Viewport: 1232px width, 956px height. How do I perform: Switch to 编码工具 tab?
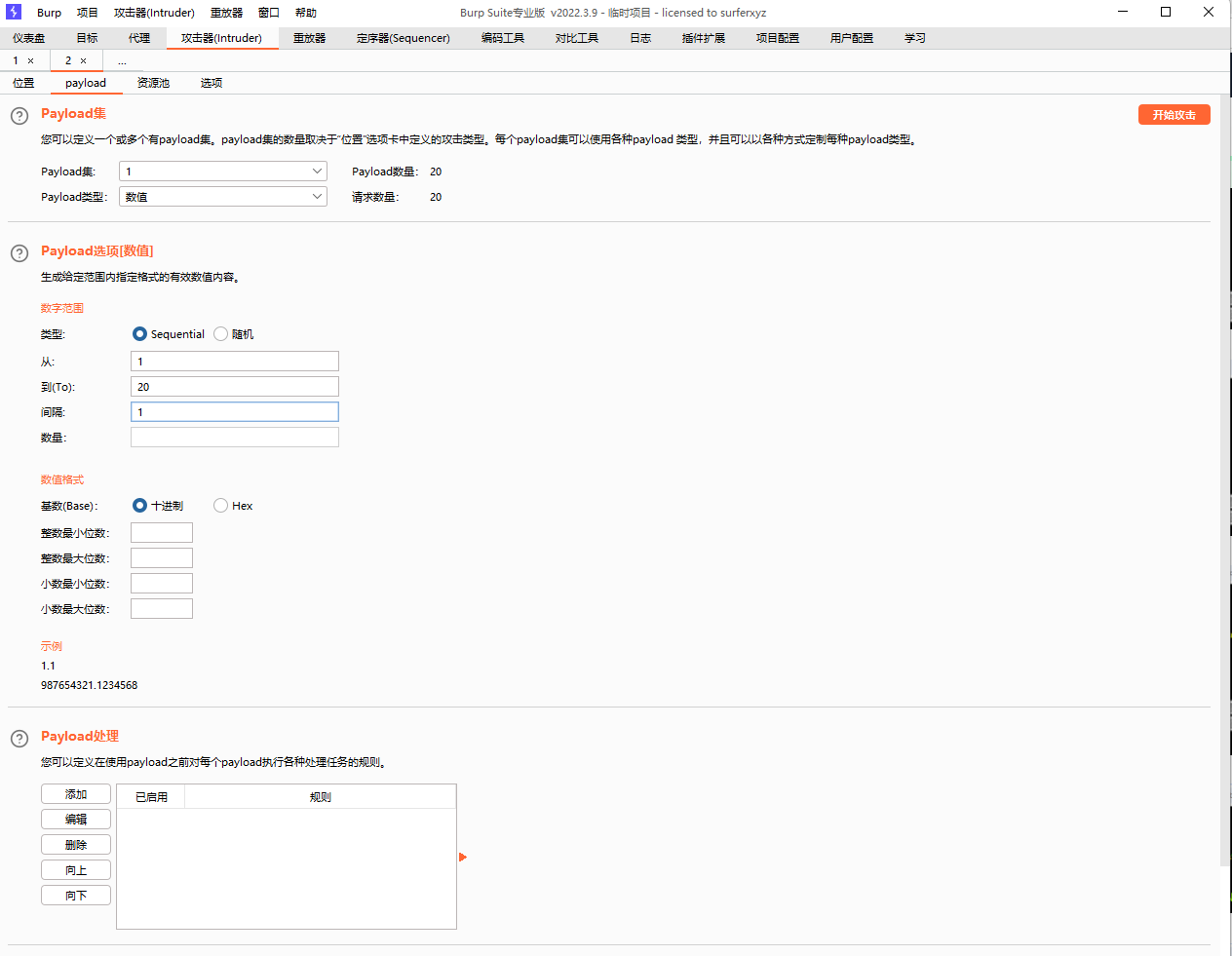(503, 38)
